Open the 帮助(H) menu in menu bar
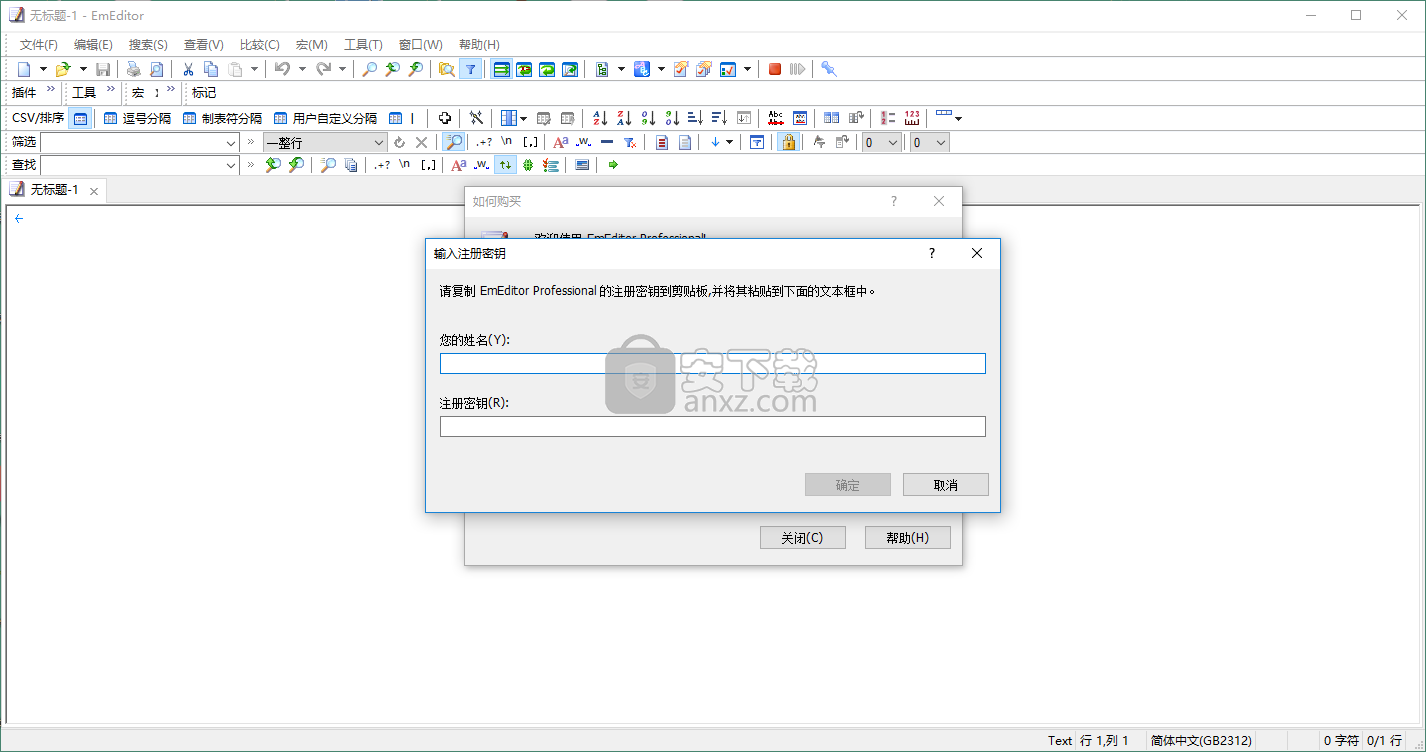Viewport: 1426px width, 752px height. click(x=479, y=45)
